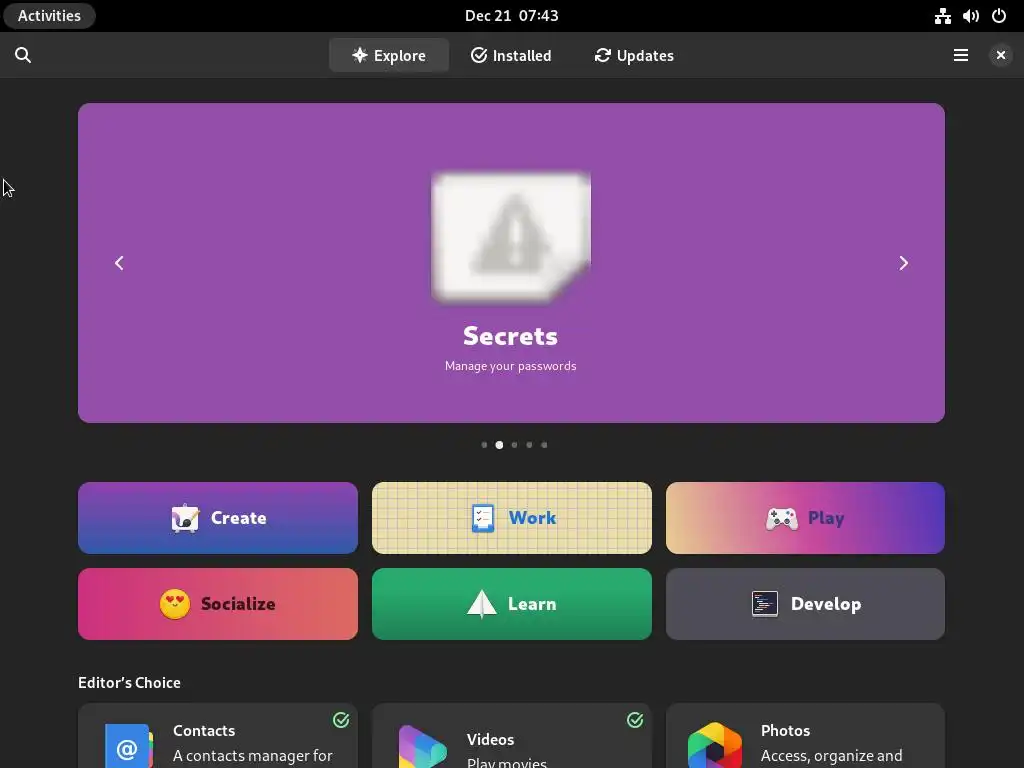The width and height of the screenshot is (1024, 768).
Task: Open the Secrets app icon
Action: pyautogui.click(x=511, y=236)
